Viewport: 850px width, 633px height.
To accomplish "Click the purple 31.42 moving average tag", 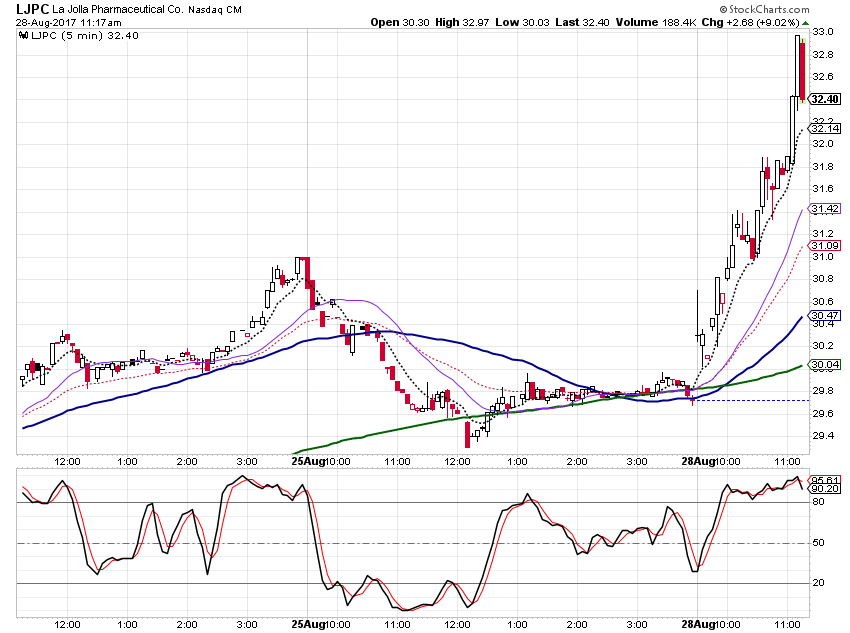I will [x=825, y=209].
